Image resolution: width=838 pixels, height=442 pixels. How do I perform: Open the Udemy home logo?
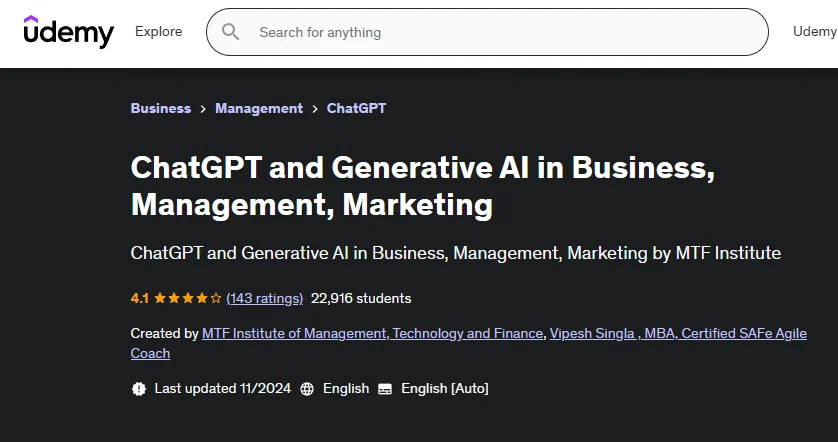point(68,32)
